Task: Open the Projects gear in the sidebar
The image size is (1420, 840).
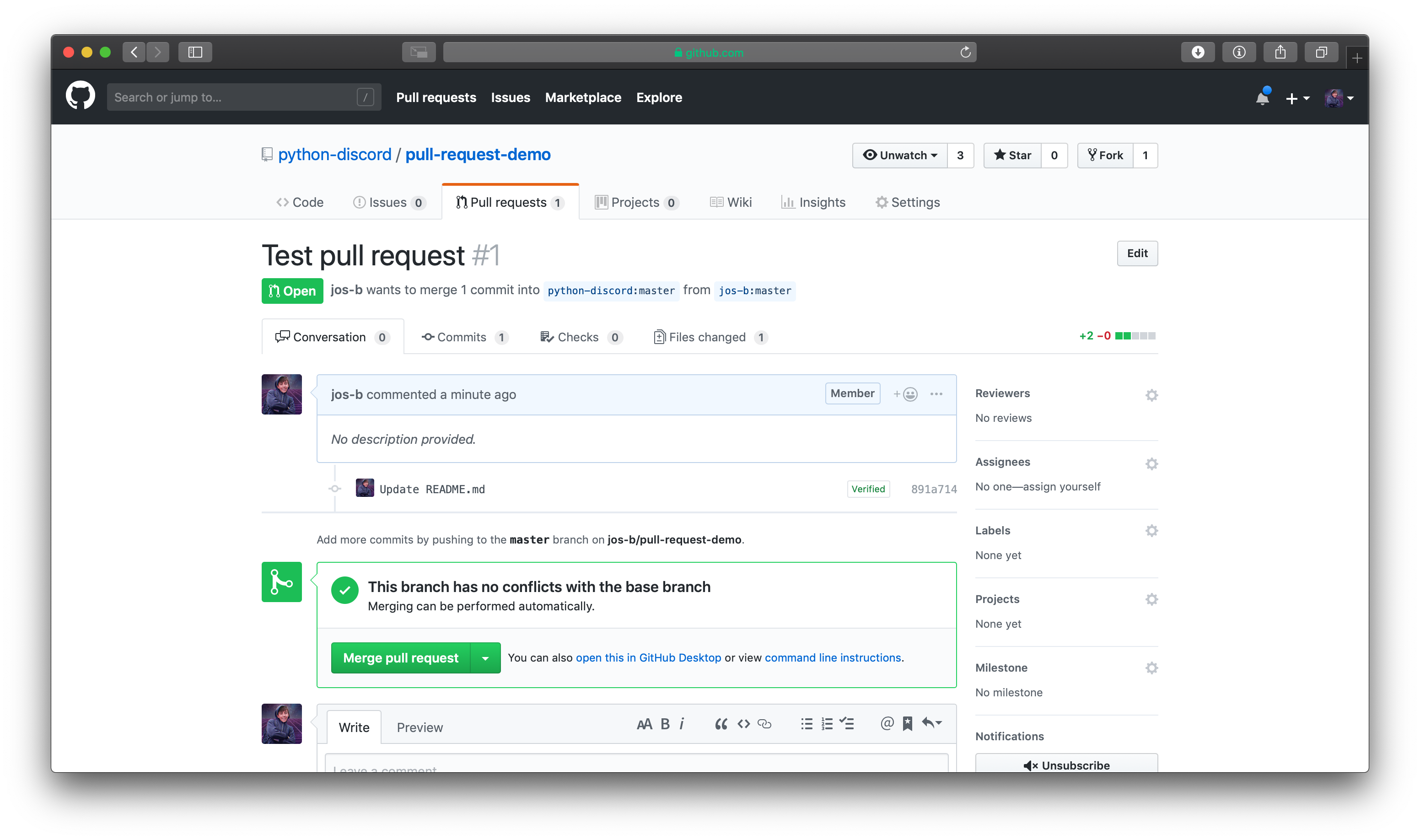Action: click(1151, 599)
